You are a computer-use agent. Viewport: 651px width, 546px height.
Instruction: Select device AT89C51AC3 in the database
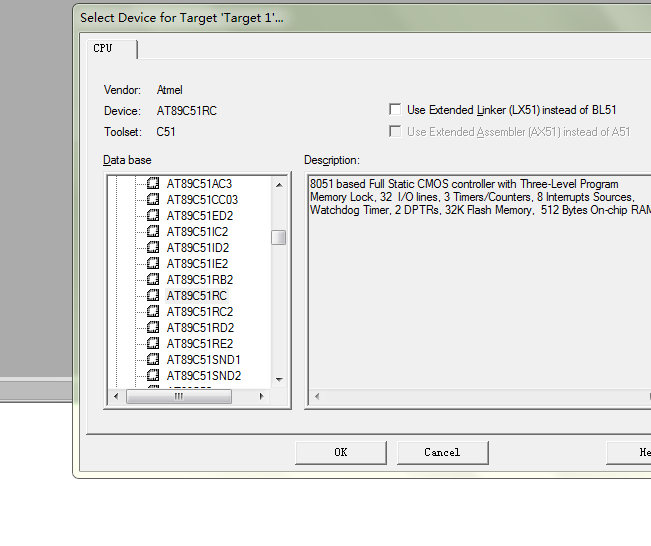pyautogui.click(x=199, y=184)
